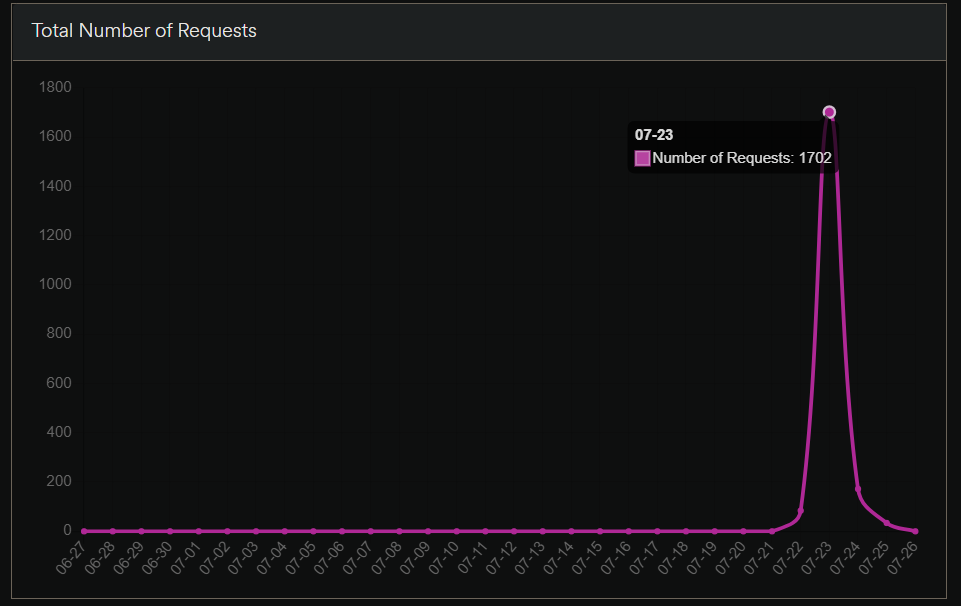Click the 1800 label on the y-axis
The width and height of the screenshot is (961, 606).
point(58,87)
